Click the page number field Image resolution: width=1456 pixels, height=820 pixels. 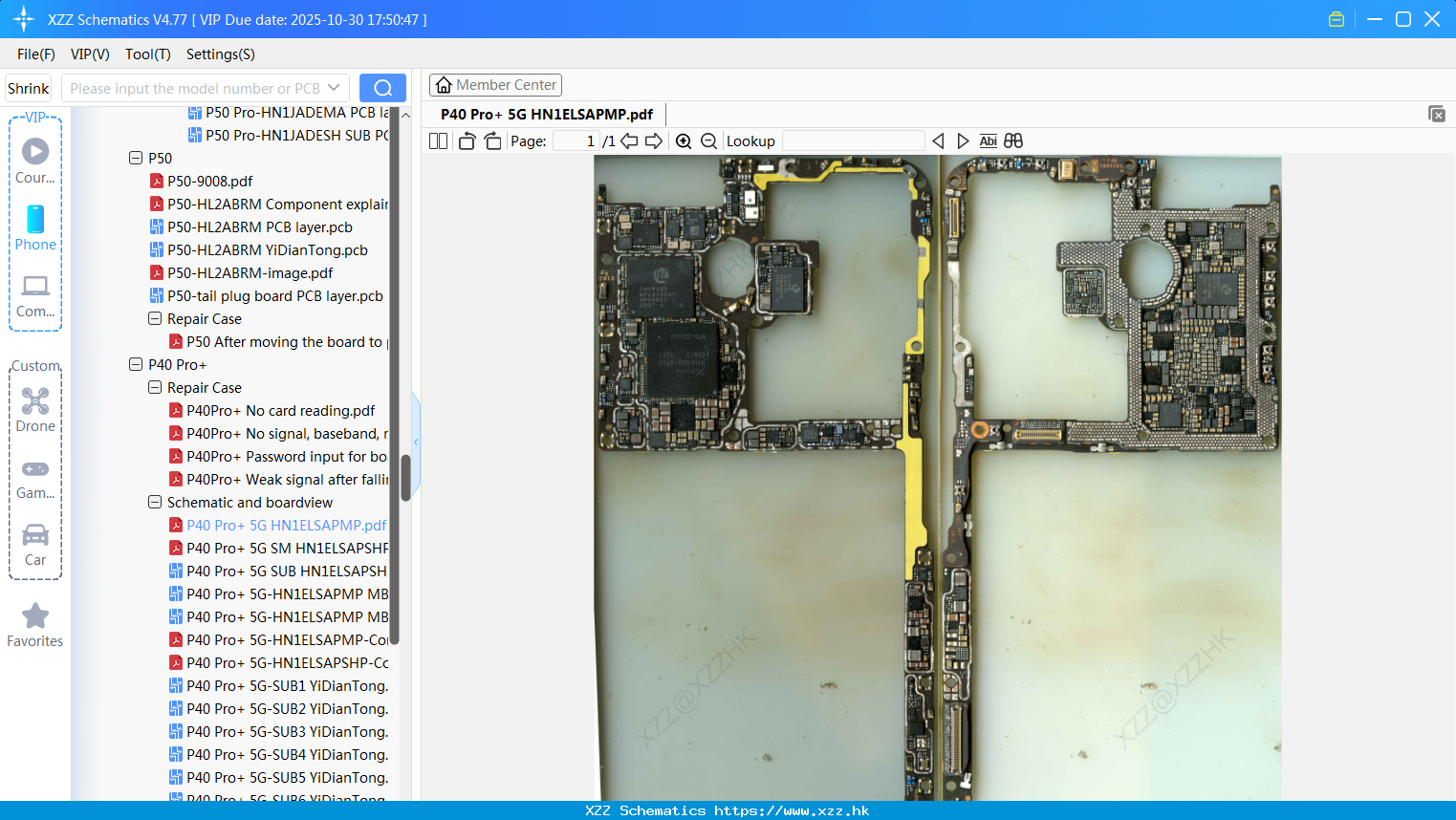click(x=577, y=140)
